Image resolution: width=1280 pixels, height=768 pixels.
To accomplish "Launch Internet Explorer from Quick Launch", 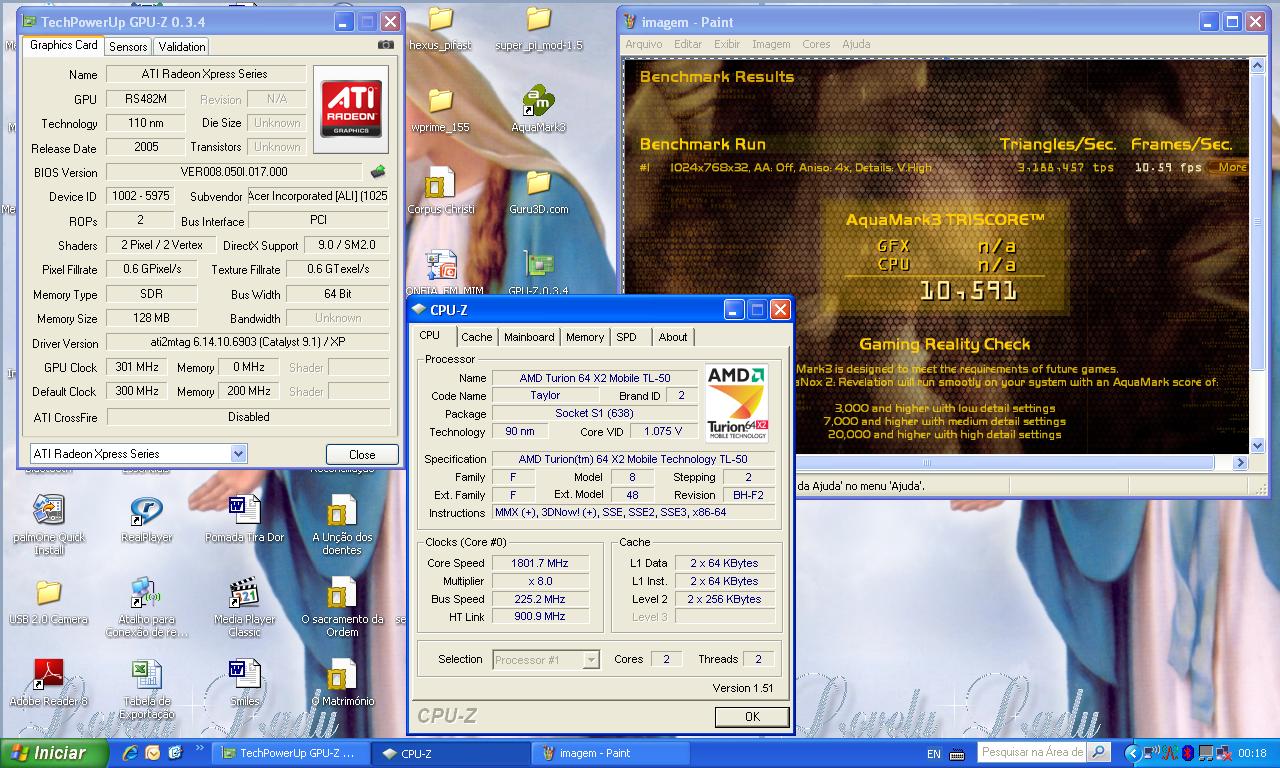I will (x=129, y=753).
